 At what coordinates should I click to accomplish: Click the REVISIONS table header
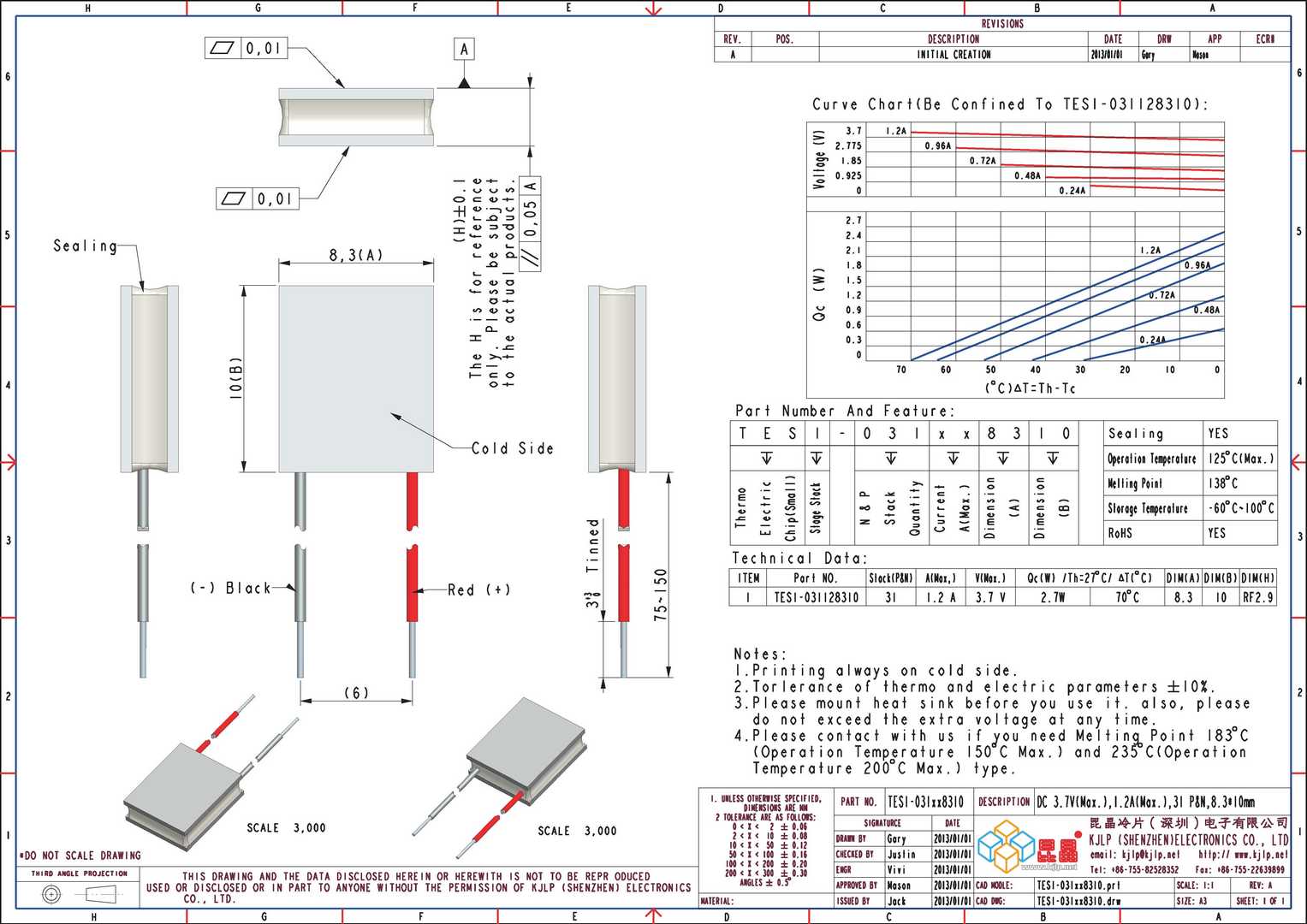pyautogui.click(x=1002, y=24)
